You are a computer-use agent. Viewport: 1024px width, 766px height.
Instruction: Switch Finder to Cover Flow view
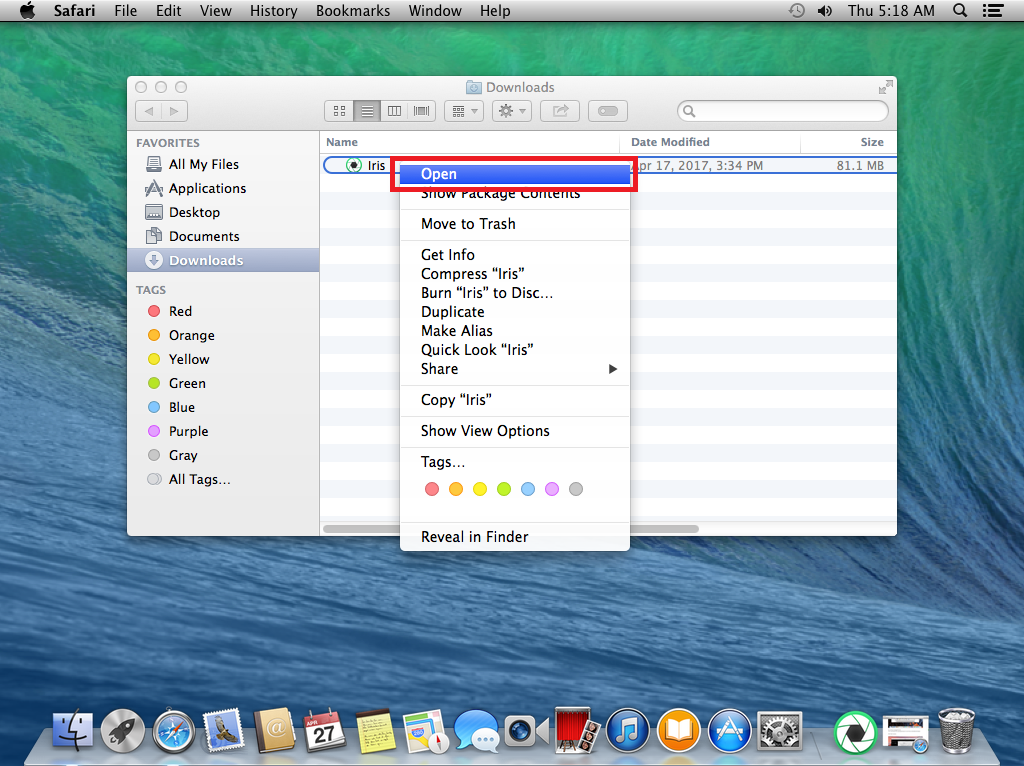pyautogui.click(x=422, y=111)
